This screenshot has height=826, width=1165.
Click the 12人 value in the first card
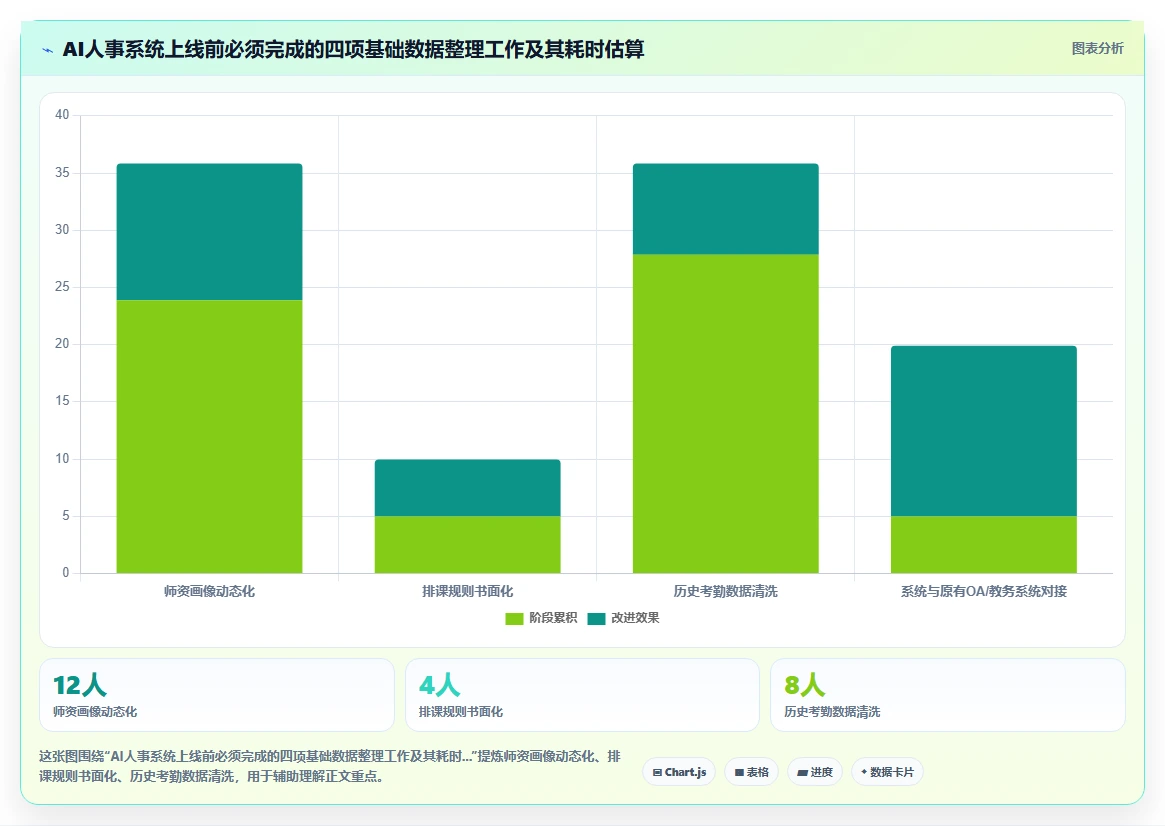click(79, 685)
